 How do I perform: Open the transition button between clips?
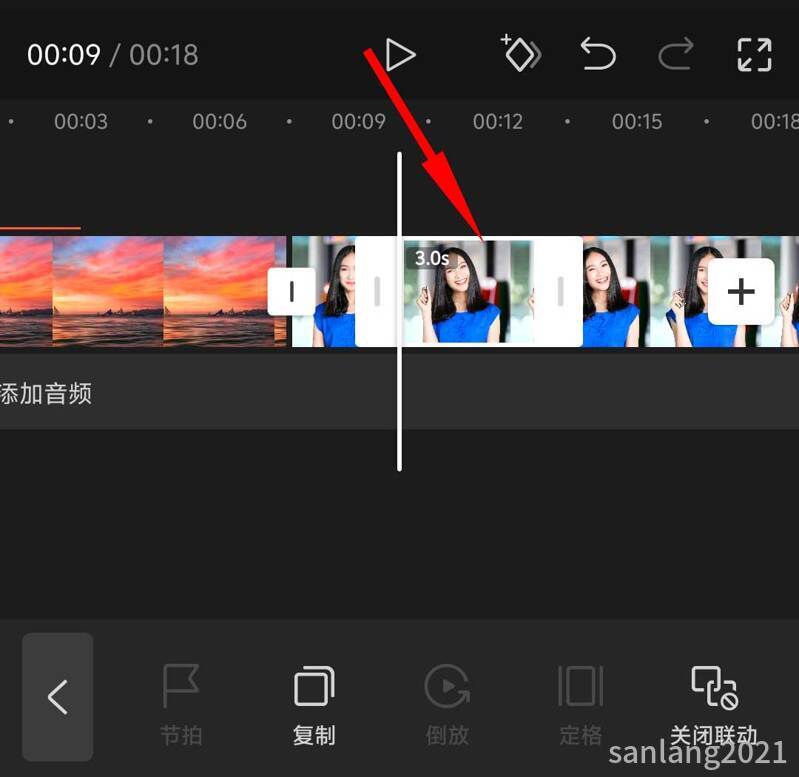291,291
